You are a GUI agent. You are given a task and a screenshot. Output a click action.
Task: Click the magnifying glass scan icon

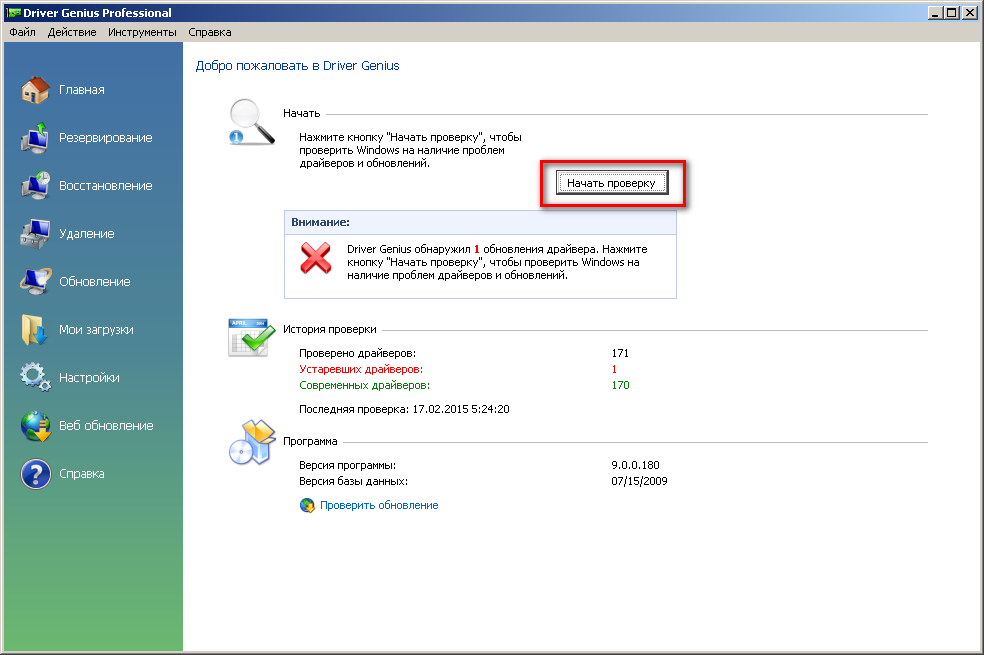251,122
